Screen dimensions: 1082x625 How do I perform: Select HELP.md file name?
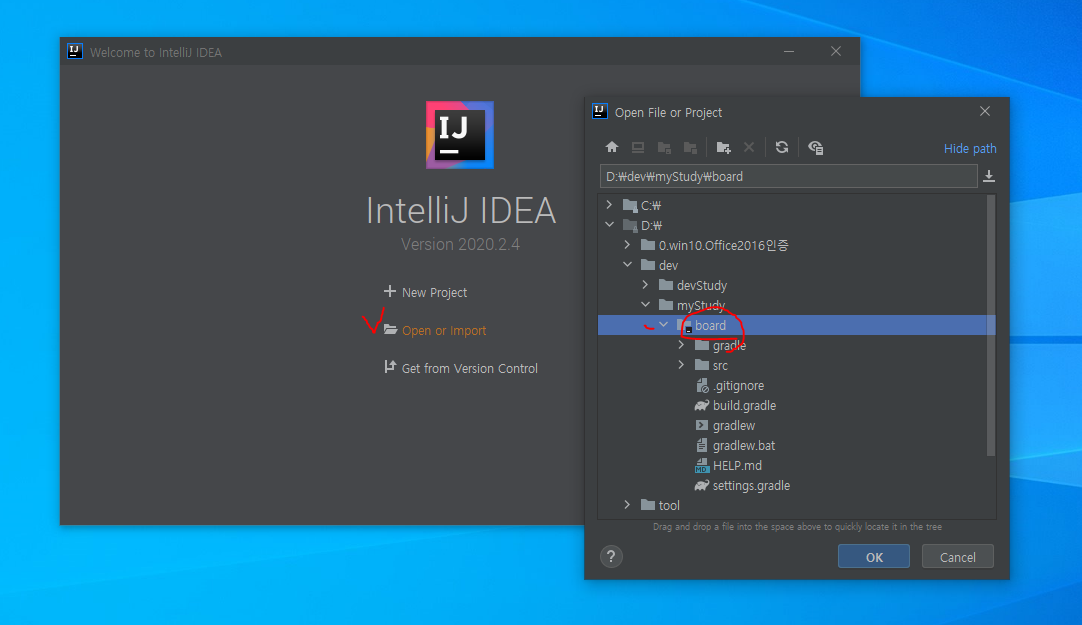(x=737, y=466)
